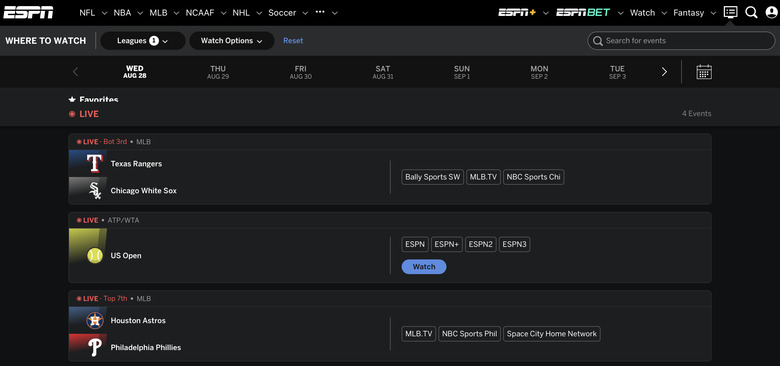Select the MON SEP 2 date tab
Viewport: 780px width, 366px height.
pyautogui.click(x=539, y=72)
